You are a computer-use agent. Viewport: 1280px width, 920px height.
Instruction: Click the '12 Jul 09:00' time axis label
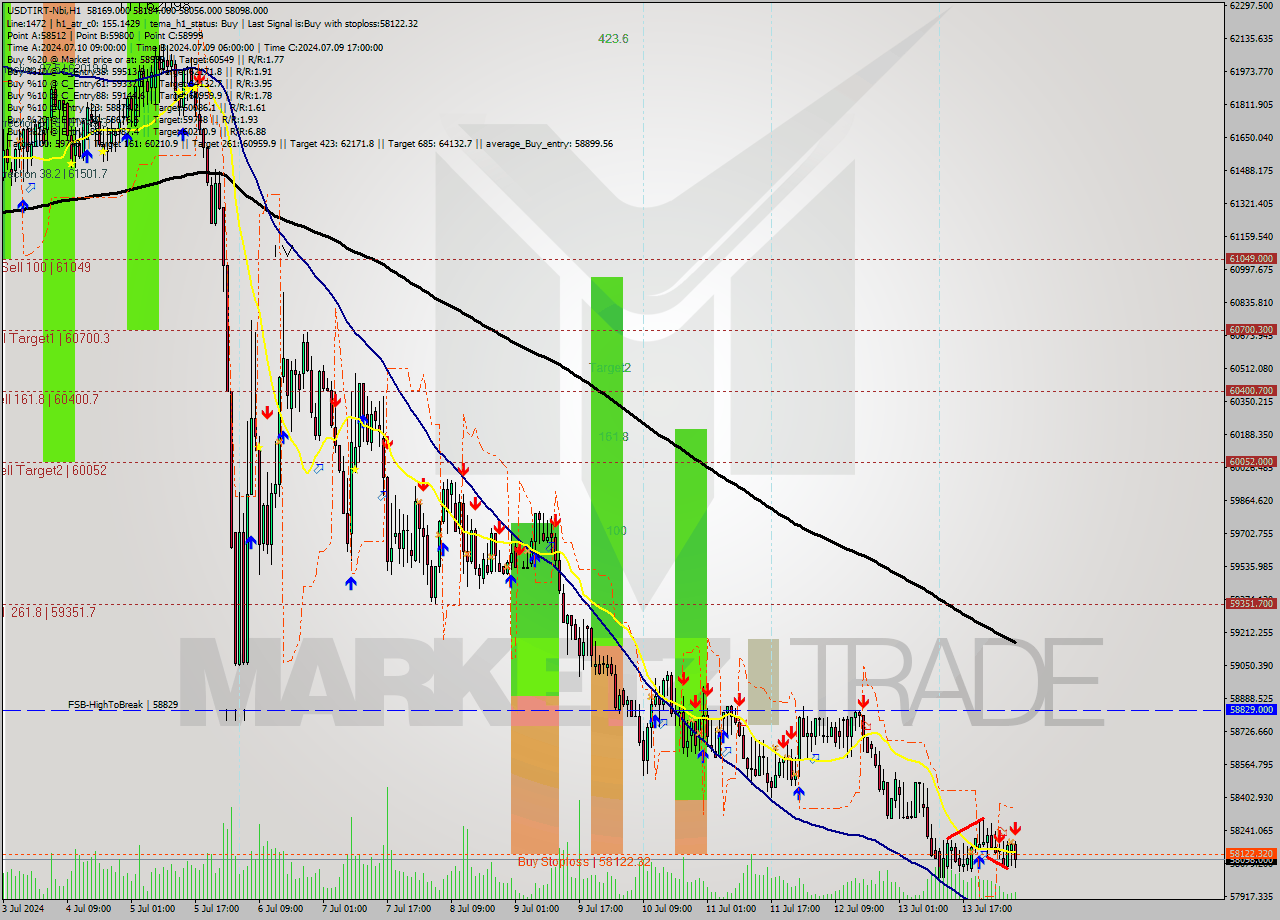tap(858, 910)
